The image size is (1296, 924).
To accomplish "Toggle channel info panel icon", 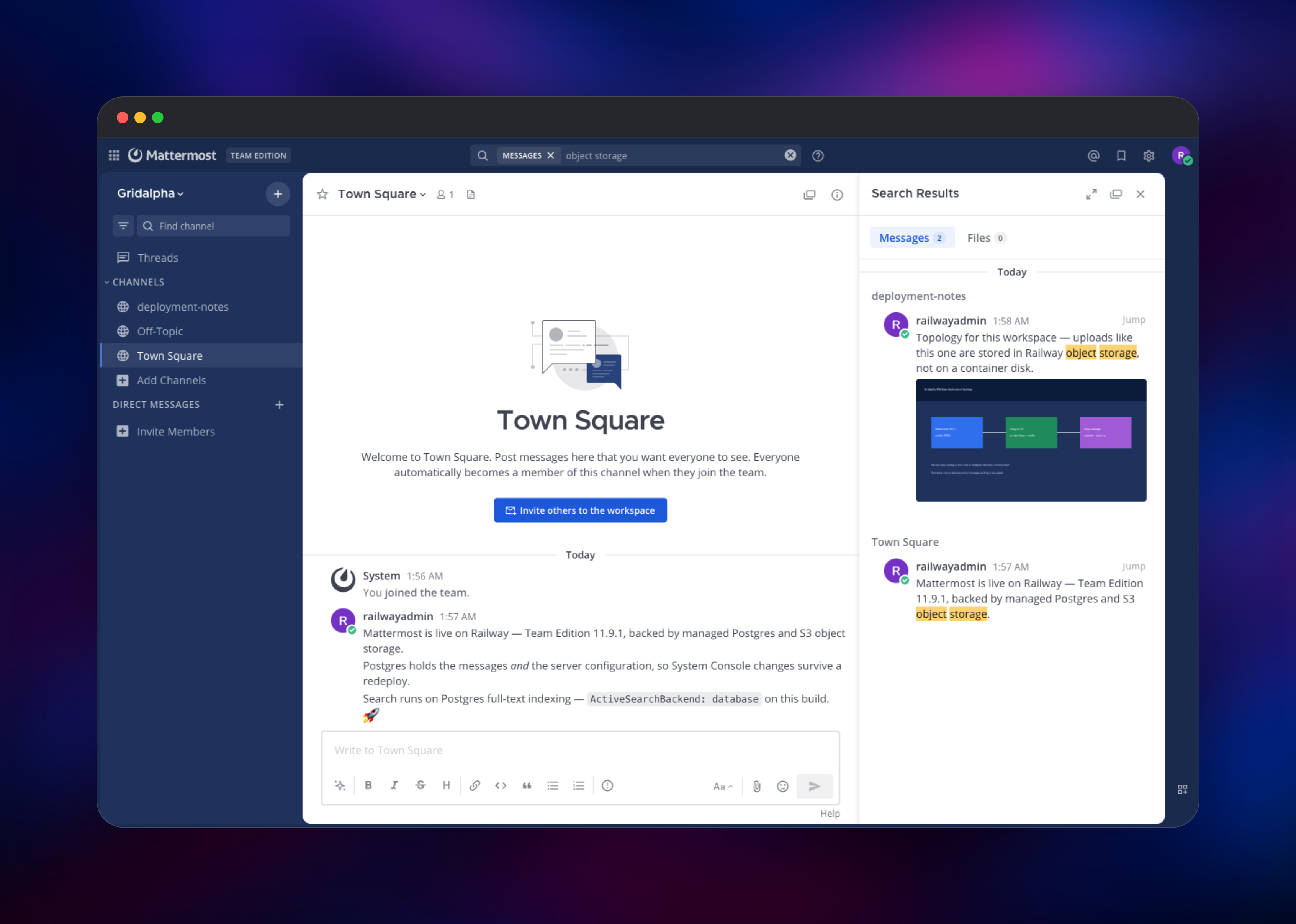I will [837, 195].
